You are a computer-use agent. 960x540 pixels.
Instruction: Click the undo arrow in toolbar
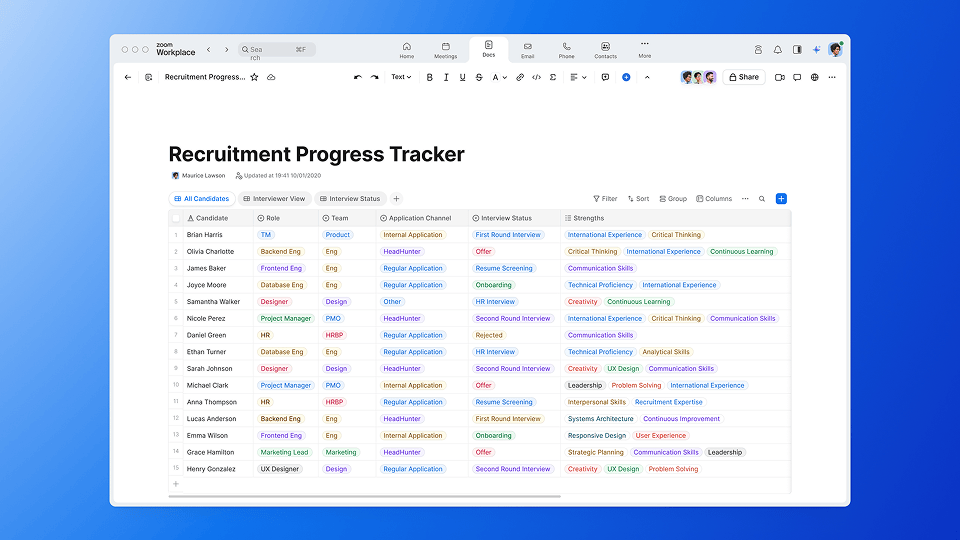coord(358,77)
